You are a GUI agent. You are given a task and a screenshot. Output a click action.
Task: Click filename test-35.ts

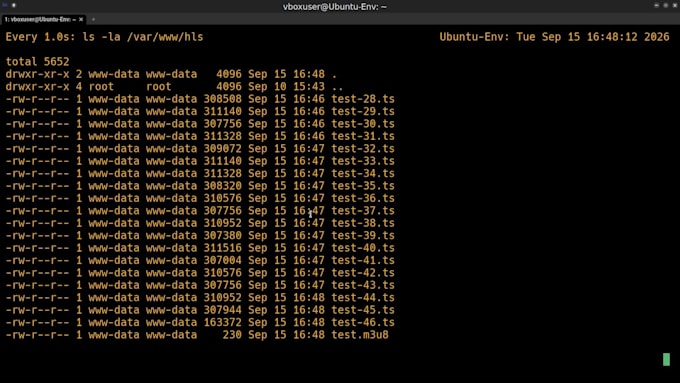point(363,186)
